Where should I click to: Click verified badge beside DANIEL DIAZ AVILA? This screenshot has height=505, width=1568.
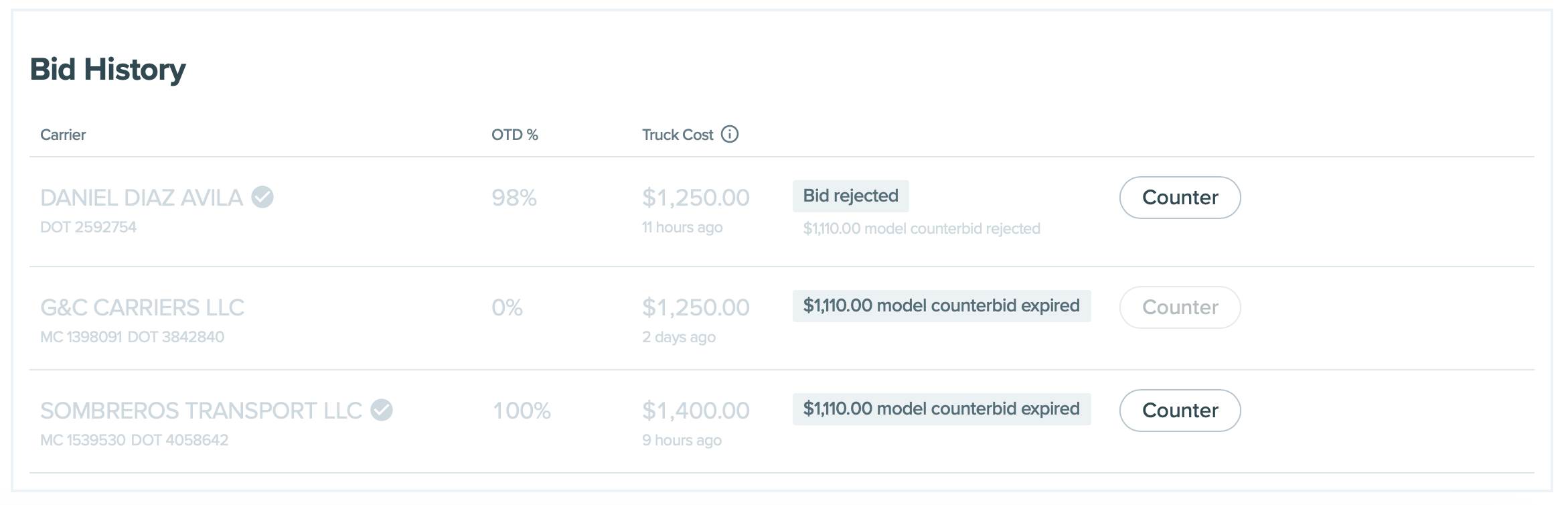(x=262, y=198)
